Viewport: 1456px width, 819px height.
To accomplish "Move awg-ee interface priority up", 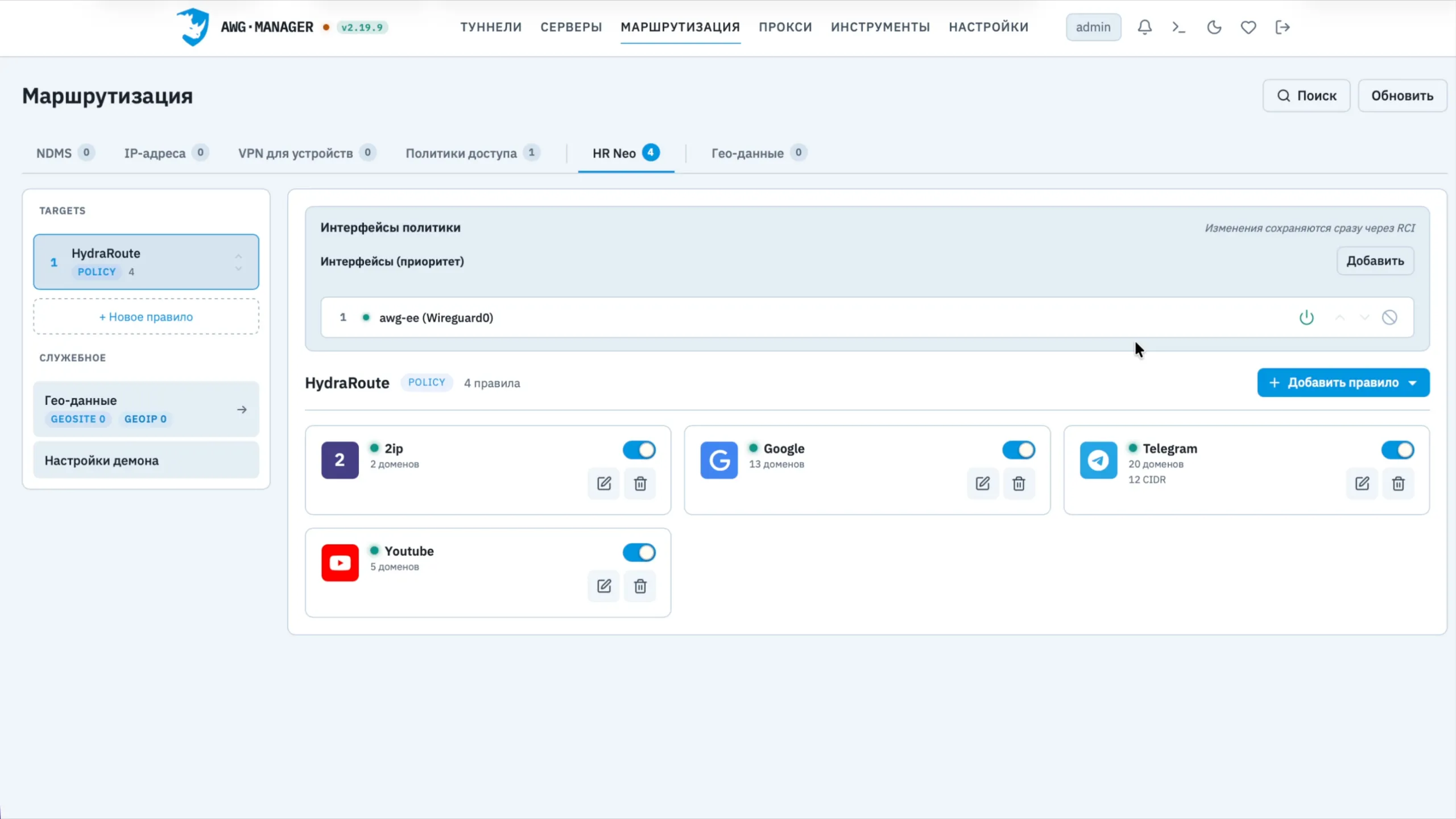I will [1340, 317].
